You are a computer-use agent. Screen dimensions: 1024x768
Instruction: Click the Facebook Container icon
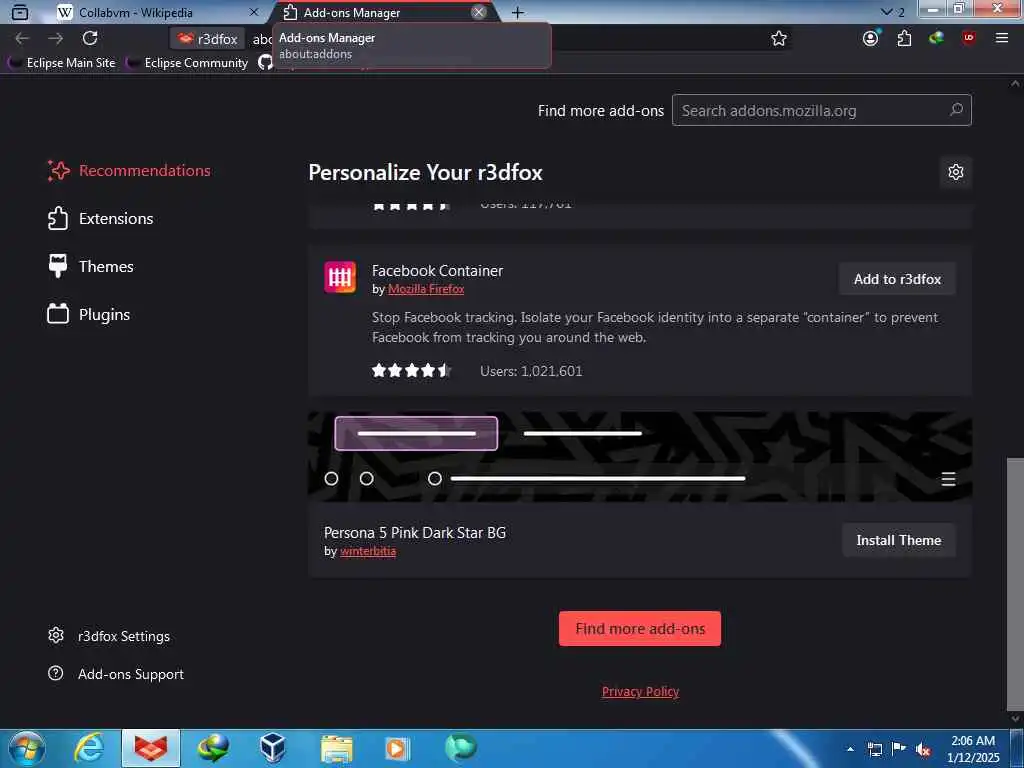click(340, 277)
